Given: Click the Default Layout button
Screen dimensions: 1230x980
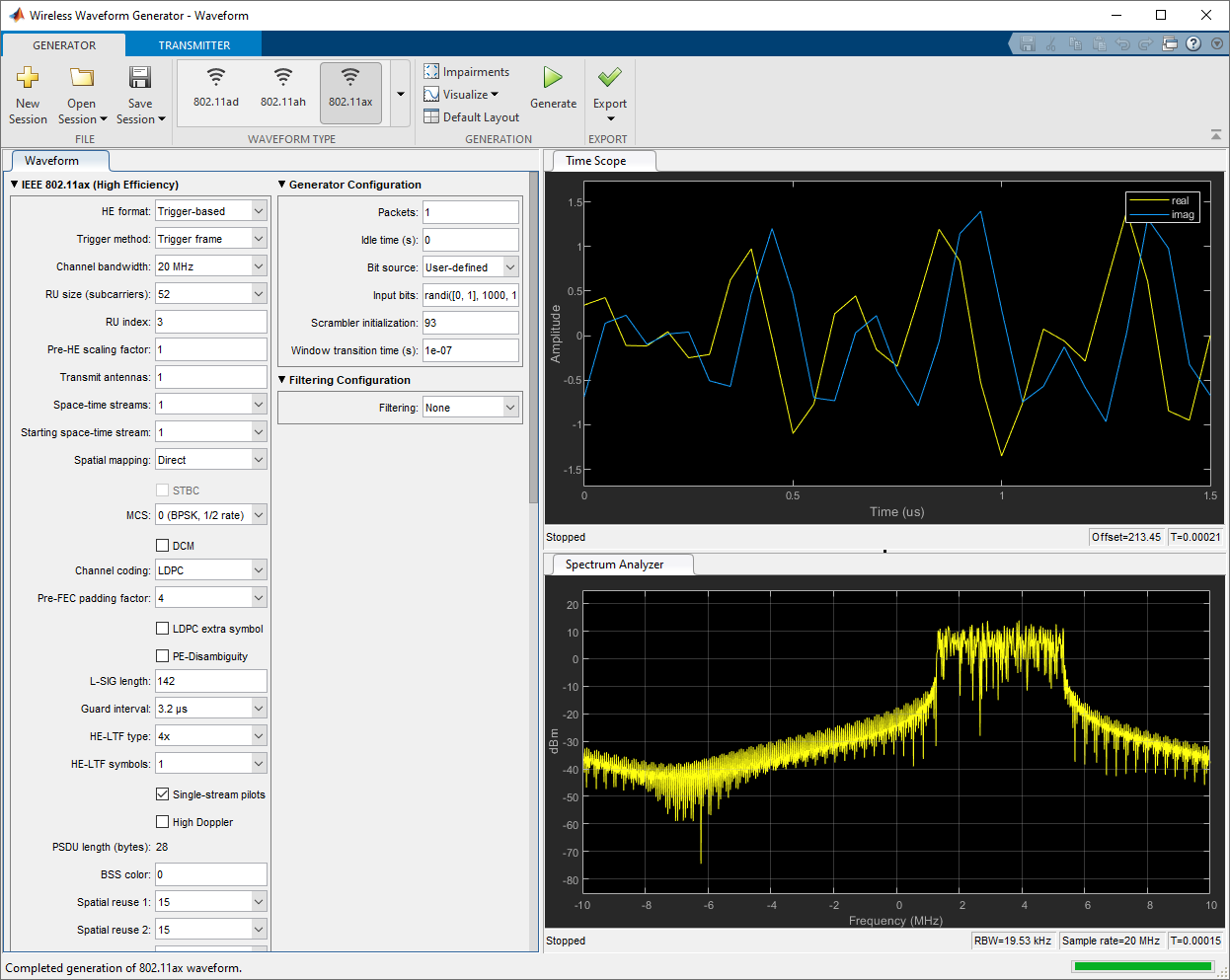Looking at the screenshot, I should pyautogui.click(x=471, y=117).
